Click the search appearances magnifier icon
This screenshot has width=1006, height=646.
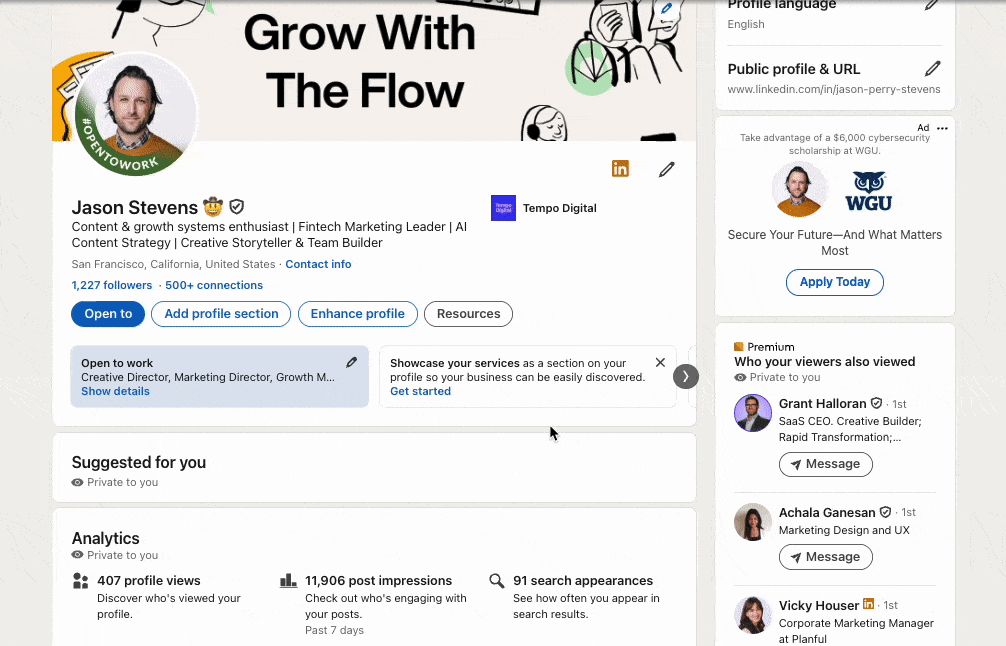click(497, 581)
